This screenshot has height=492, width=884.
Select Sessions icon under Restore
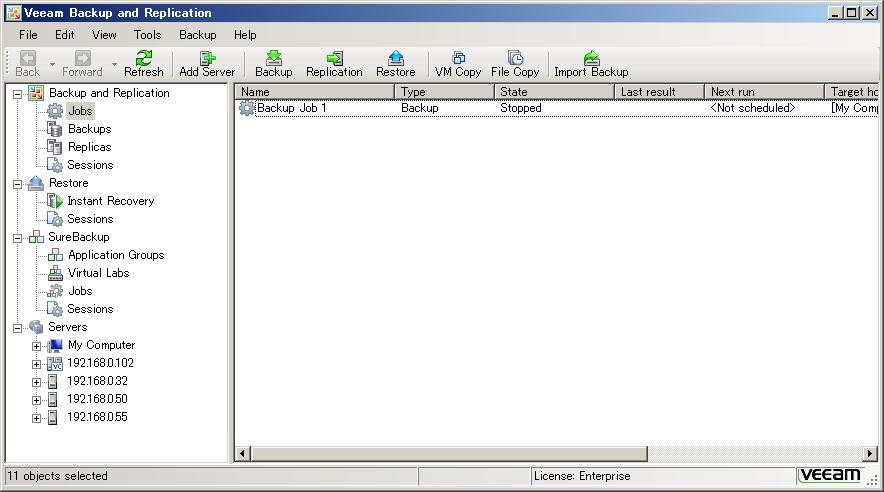click(55, 219)
